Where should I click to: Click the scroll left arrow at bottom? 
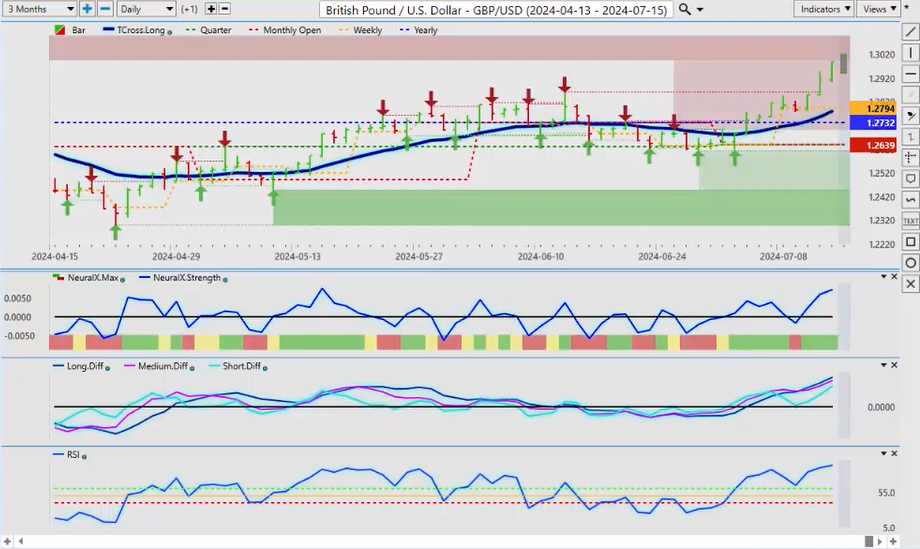(x=21, y=541)
